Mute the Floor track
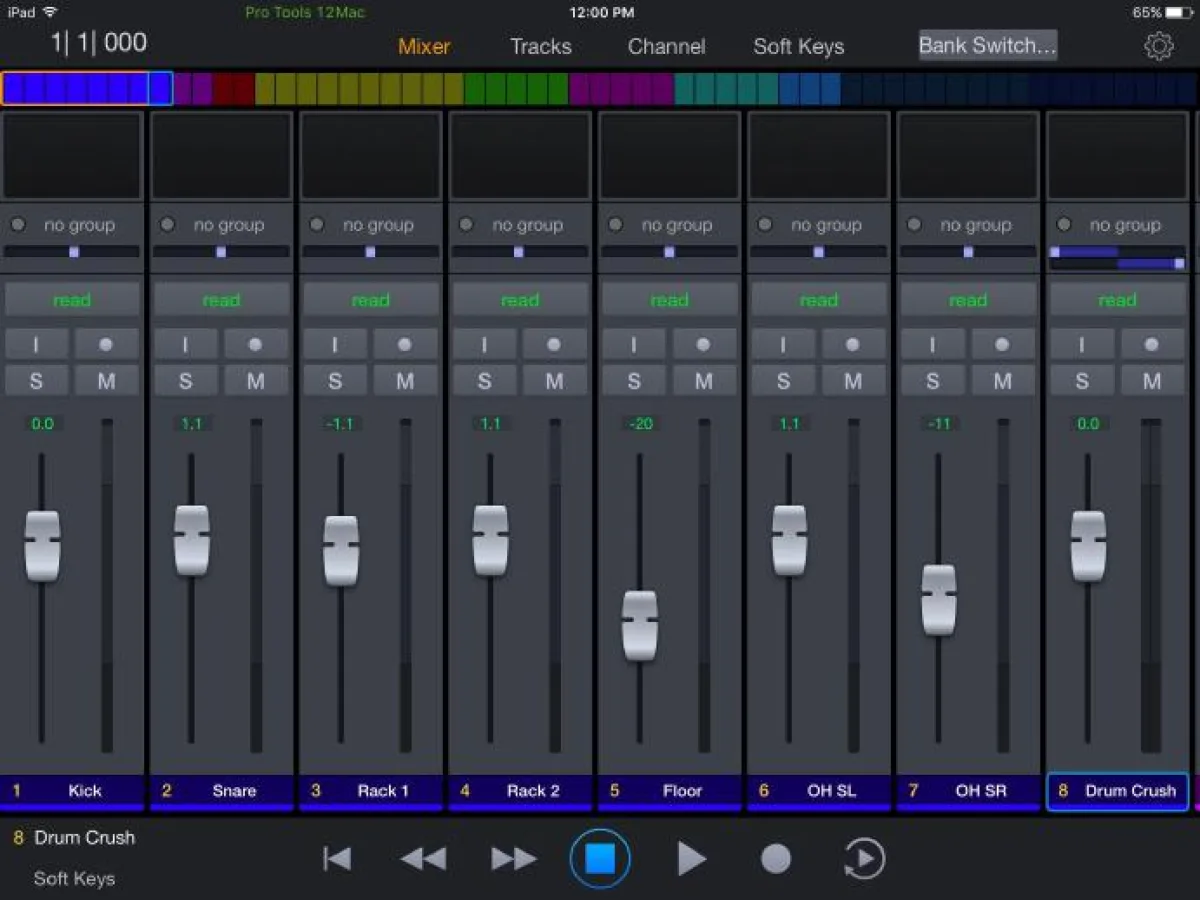This screenshot has width=1200, height=900. point(703,380)
